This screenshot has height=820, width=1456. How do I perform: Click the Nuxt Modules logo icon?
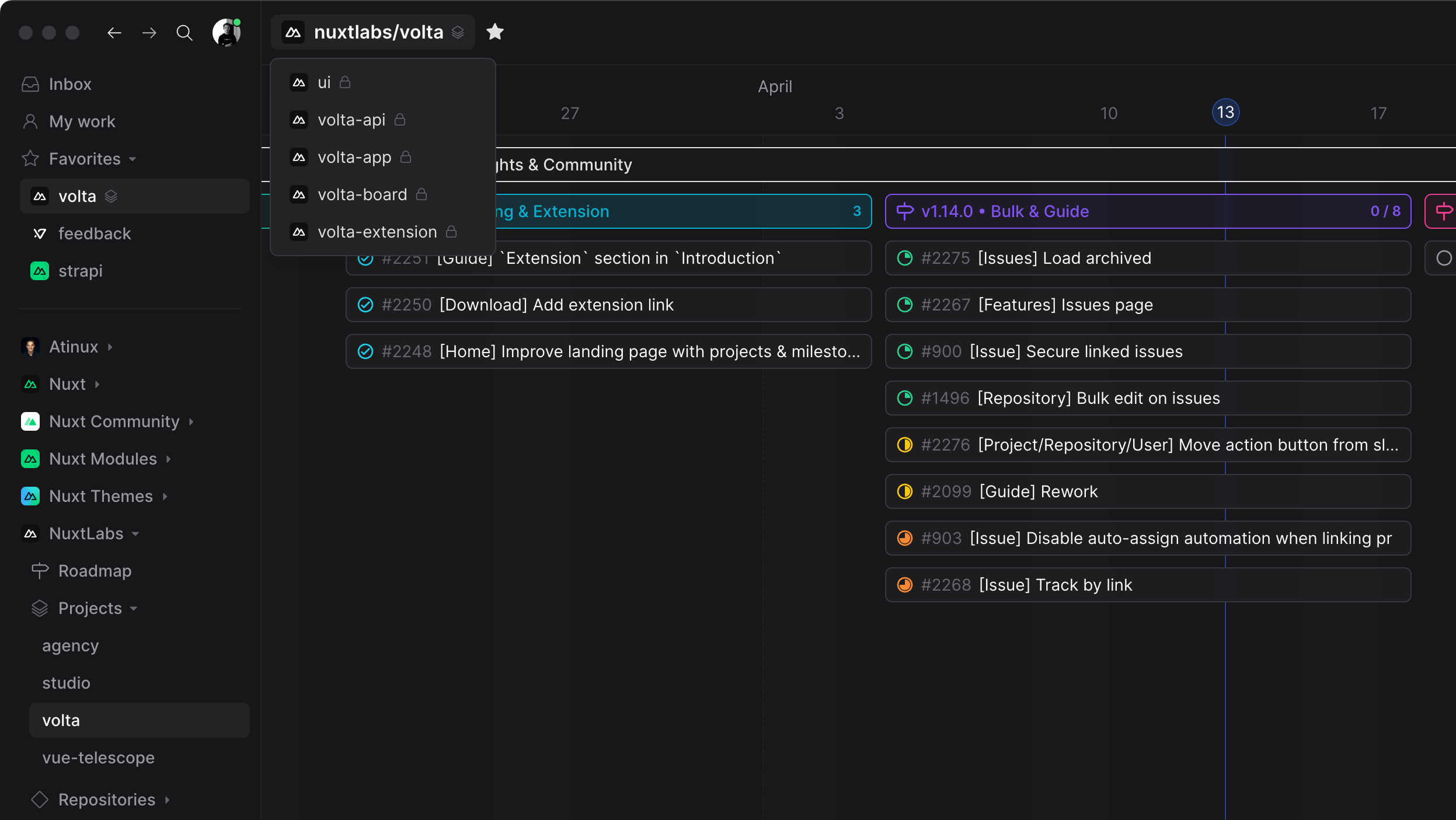coord(30,459)
